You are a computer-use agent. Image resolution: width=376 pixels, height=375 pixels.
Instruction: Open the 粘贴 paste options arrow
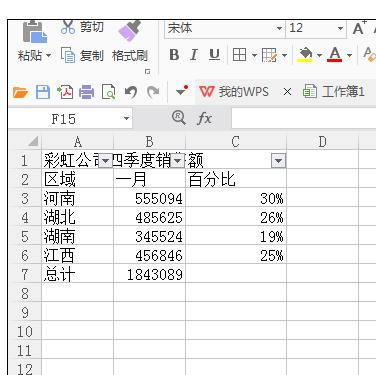point(48,55)
